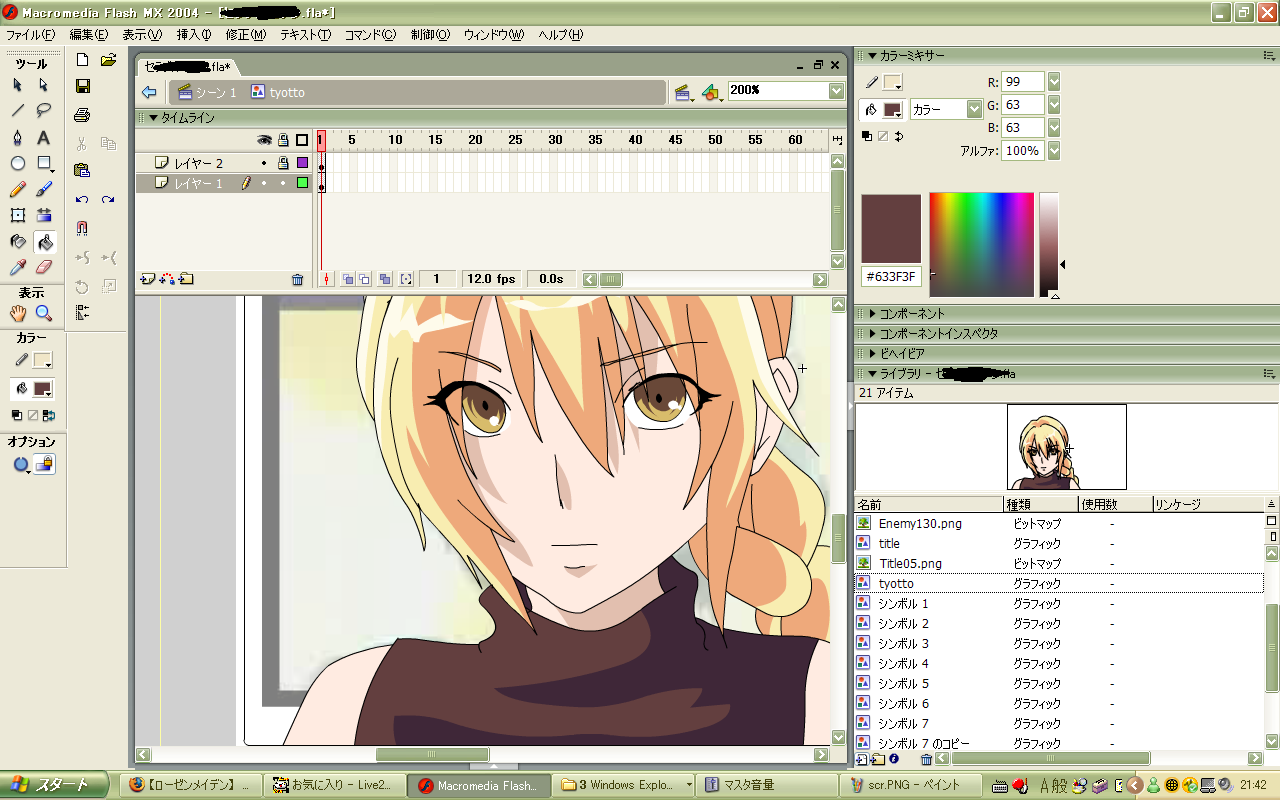Image resolution: width=1280 pixels, height=800 pixels.
Task: Click the brightness slider bar in mixer
Action: 1049,244
